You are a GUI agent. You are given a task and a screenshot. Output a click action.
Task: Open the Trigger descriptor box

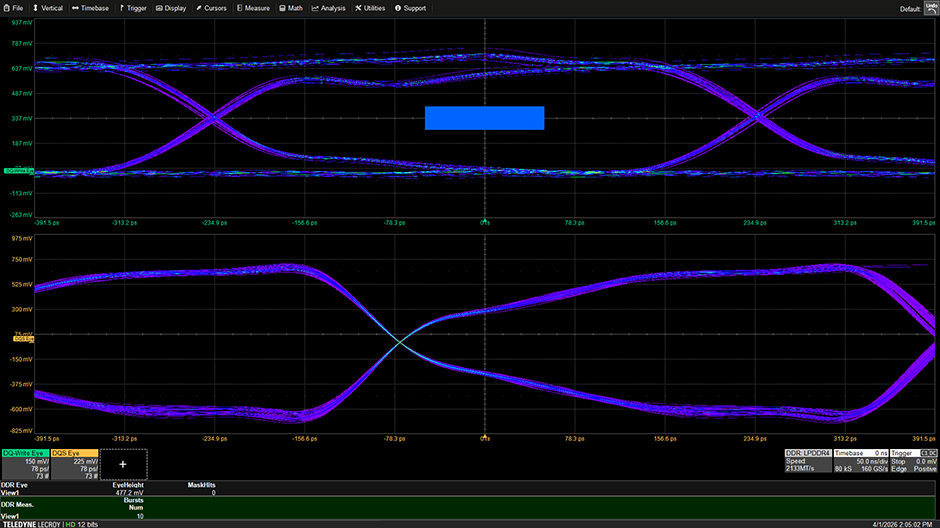913,463
